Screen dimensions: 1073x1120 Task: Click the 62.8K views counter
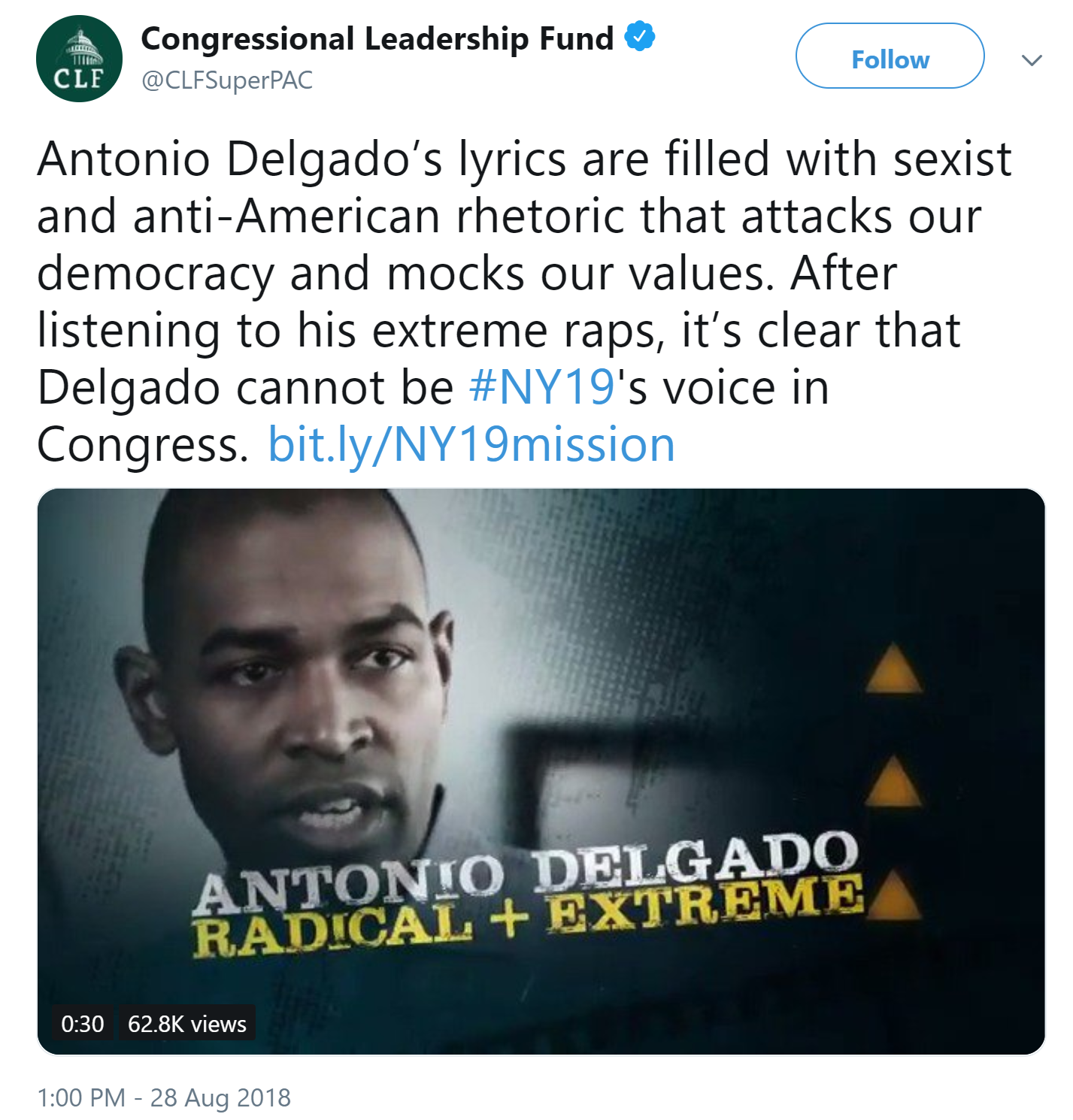point(187,1023)
